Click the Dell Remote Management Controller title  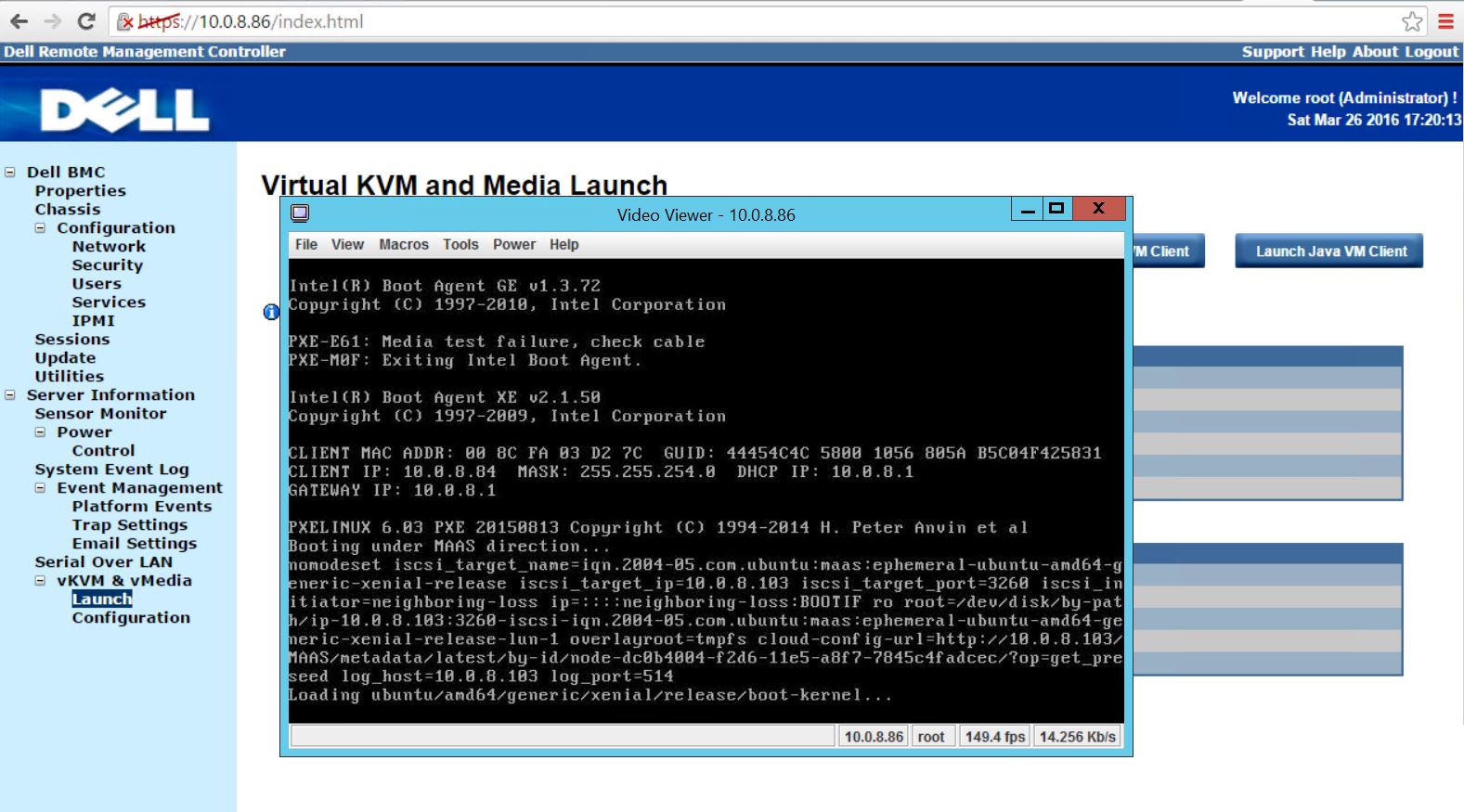(x=145, y=52)
